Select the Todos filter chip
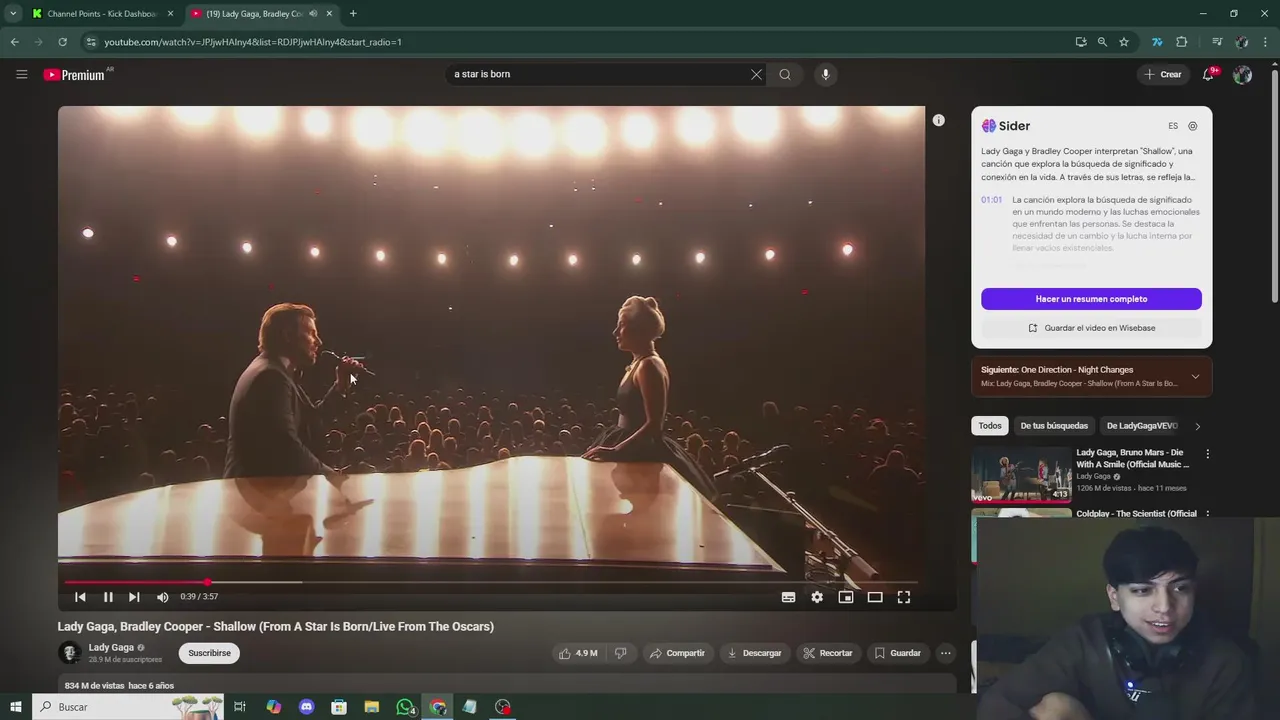 990,426
